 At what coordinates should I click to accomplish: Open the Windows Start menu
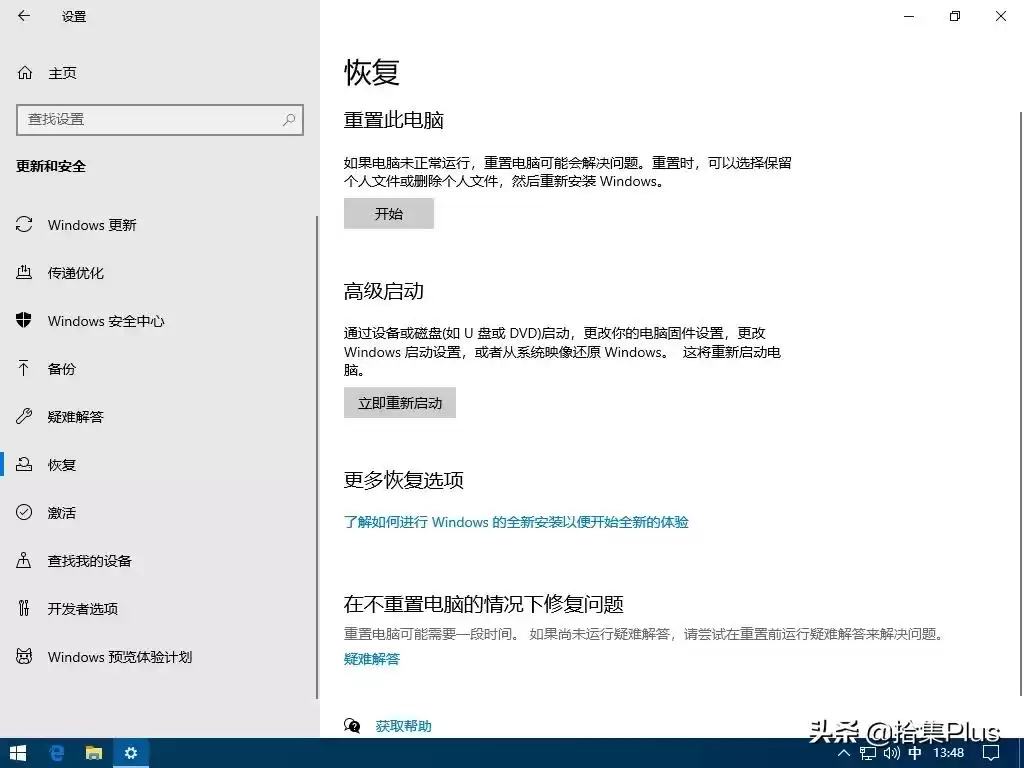coord(18,753)
